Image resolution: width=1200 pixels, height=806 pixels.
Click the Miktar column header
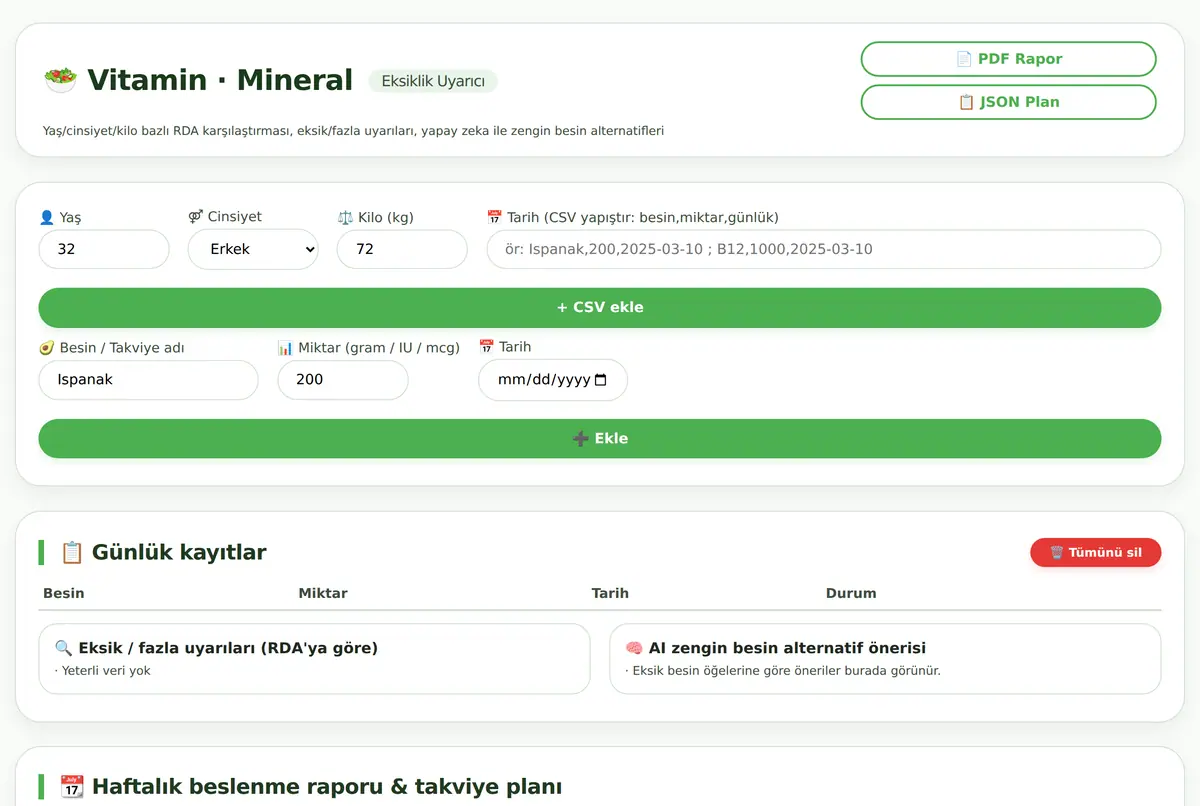click(x=323, y=593)
